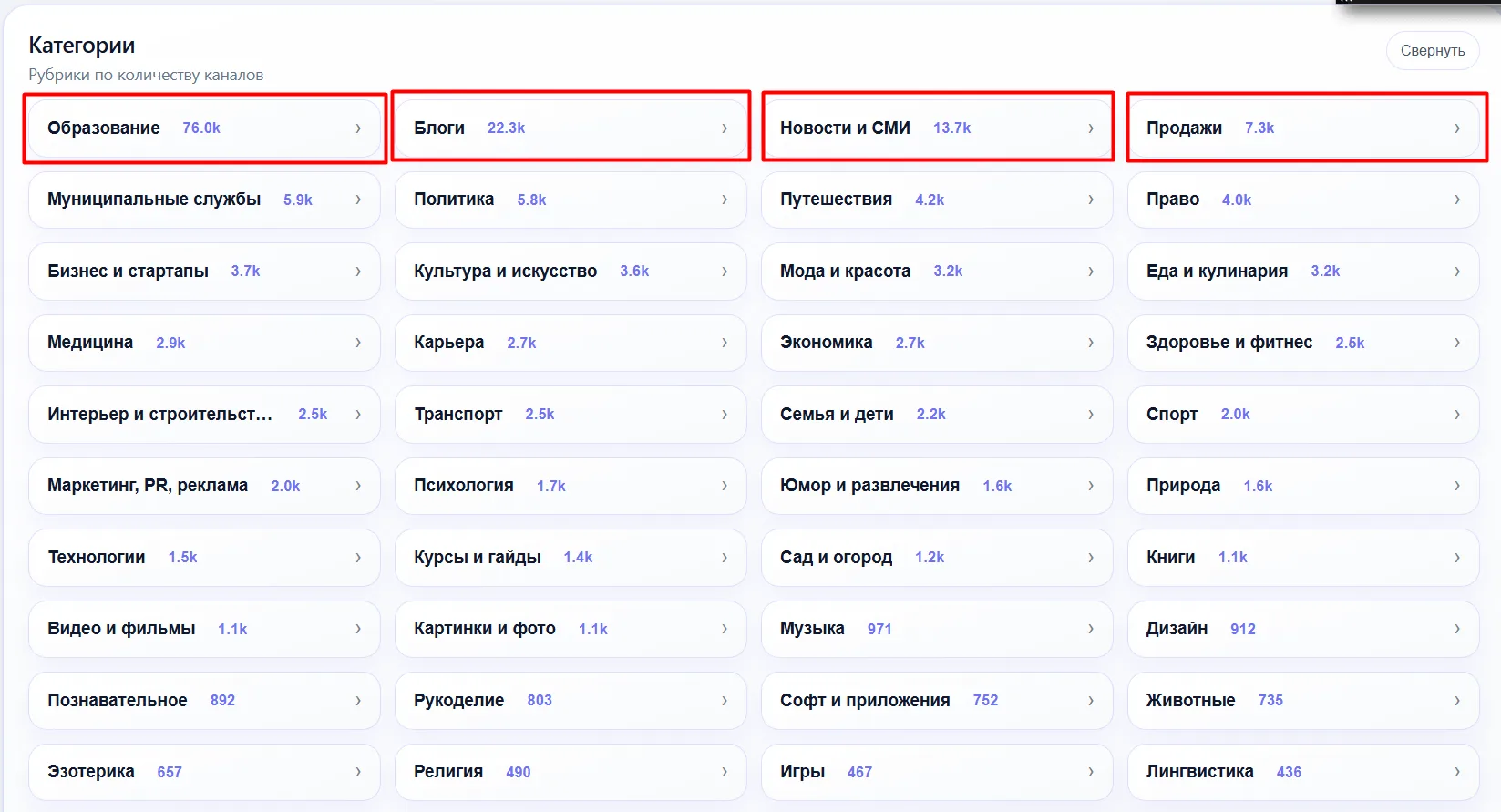The width and height of the screenshot is (1501, 812).
Task: Open the Юмор и развлечения category
Action: tap(937, 486)
